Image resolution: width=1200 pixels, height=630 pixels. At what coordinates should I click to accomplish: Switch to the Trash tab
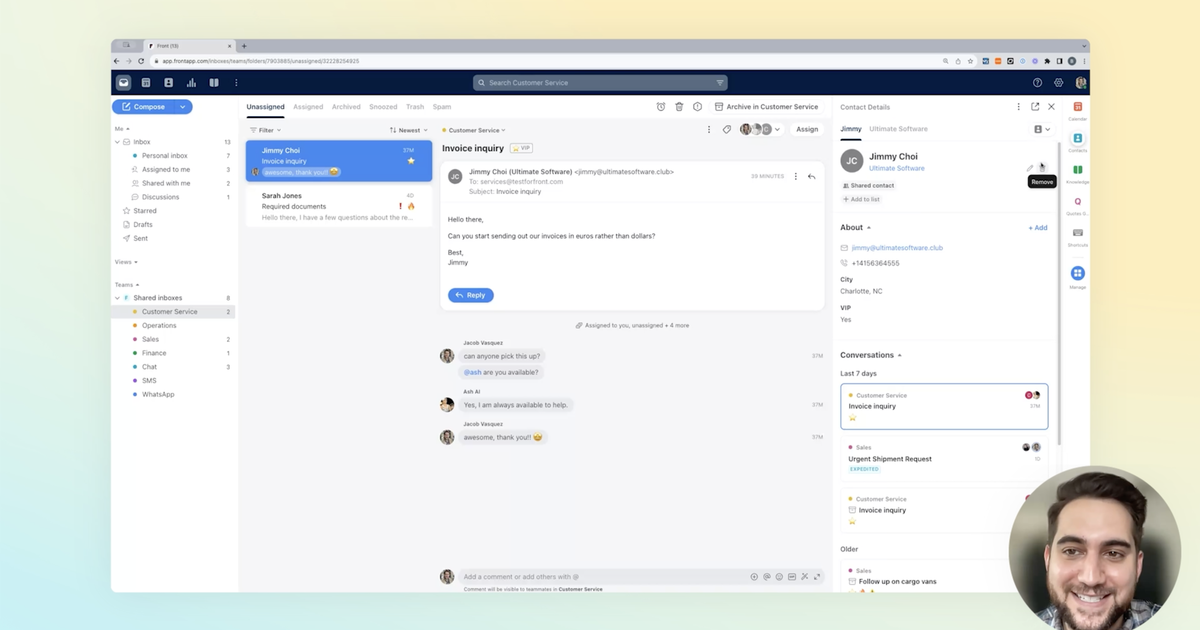tap(415, 107)
